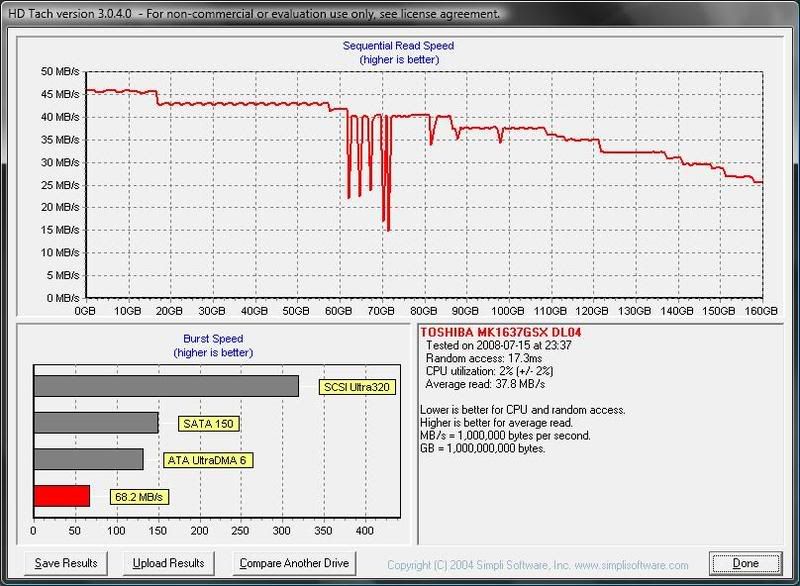Click the SCSI Ultra320 label
This screenshot has height=586, width=800.
(x=357, y=387)
